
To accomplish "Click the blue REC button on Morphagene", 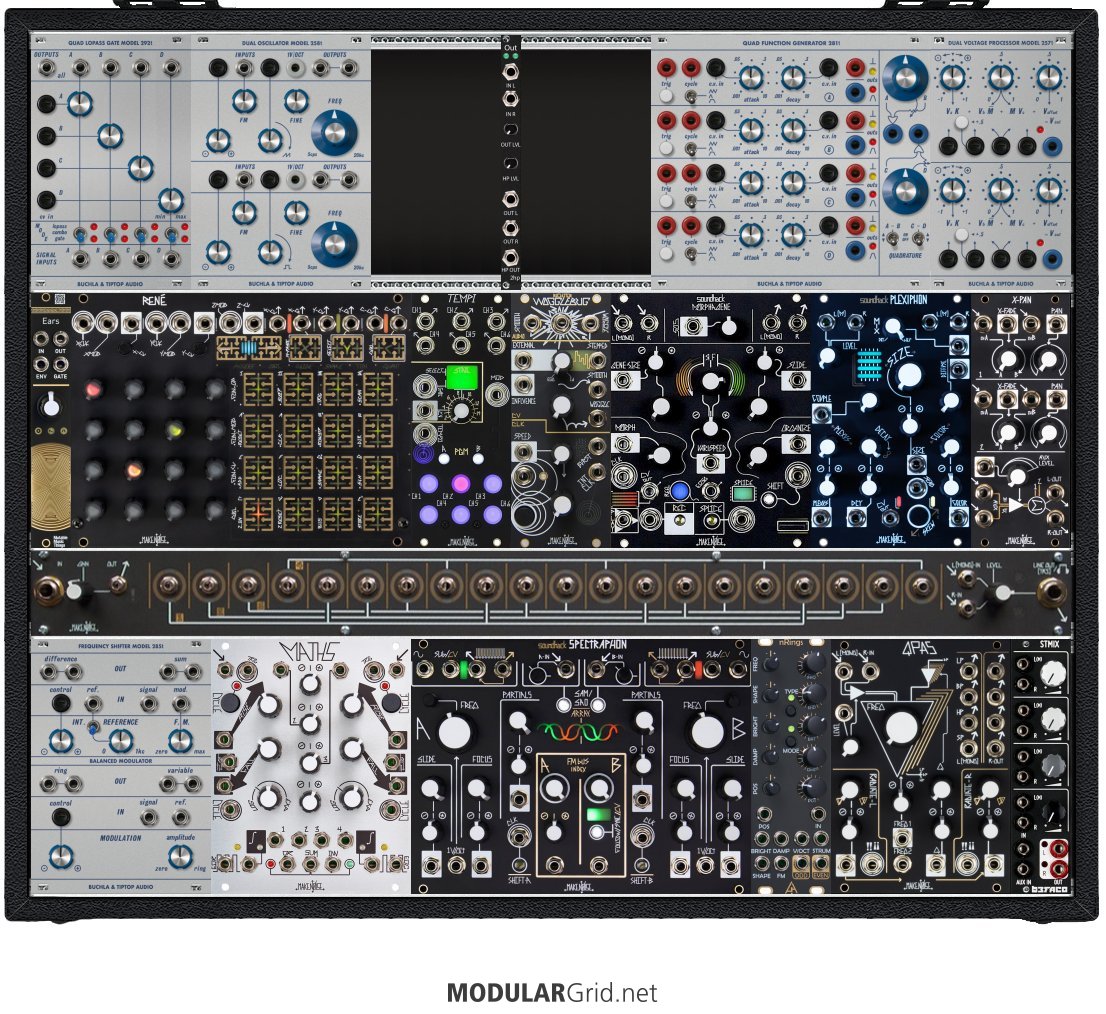I will point(680,491).
